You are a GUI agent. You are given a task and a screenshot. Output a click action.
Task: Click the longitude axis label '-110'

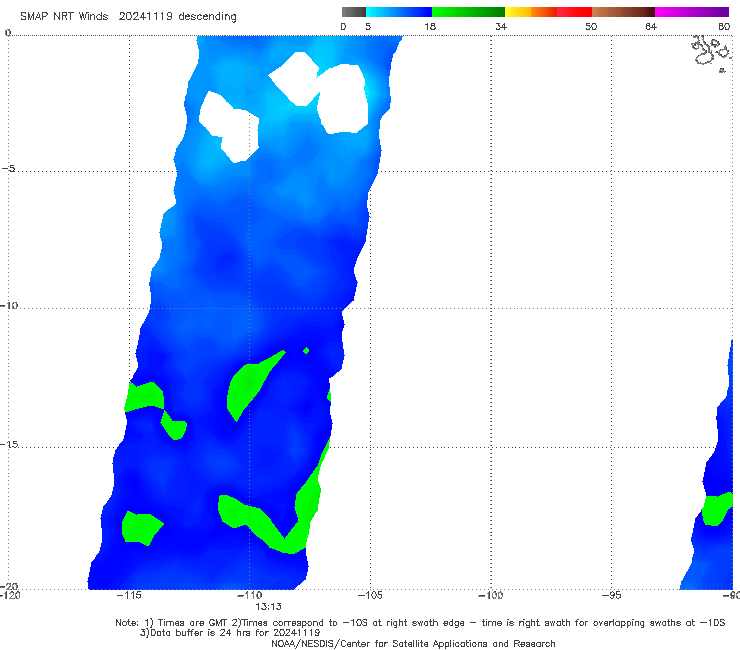[249, 595]
